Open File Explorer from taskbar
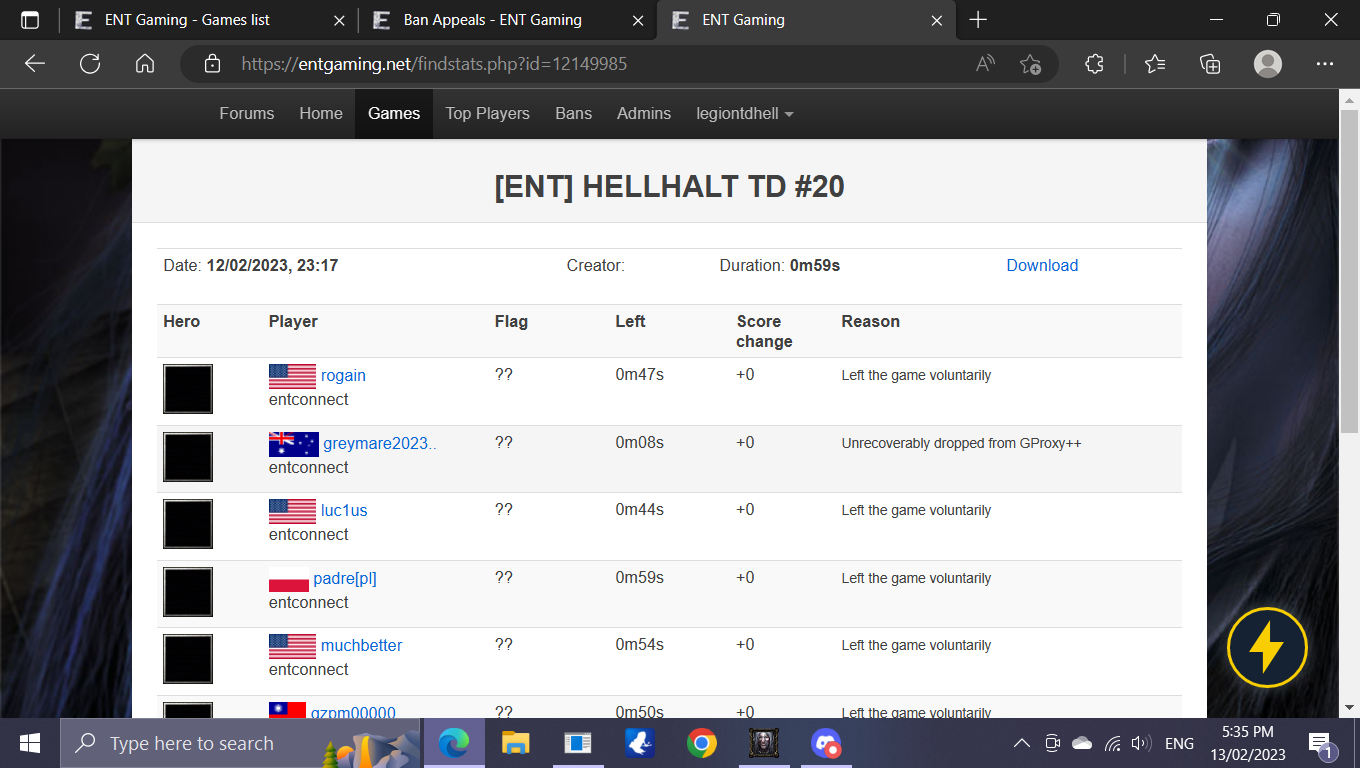 [x=515, y=743]
